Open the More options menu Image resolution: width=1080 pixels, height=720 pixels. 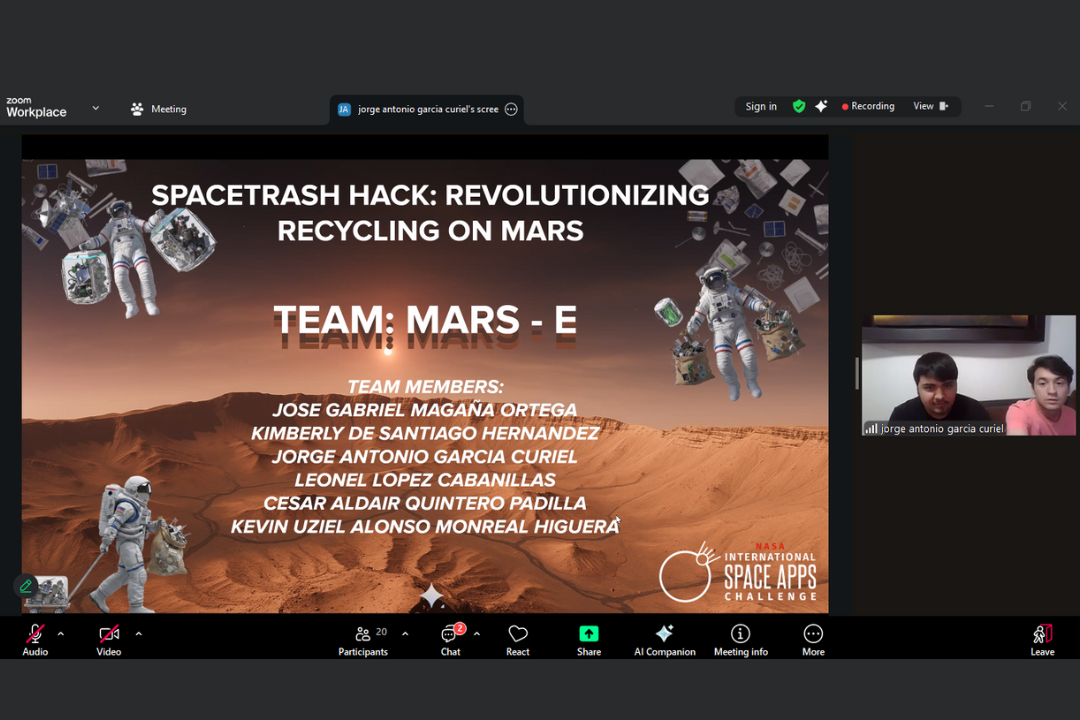[x=813, y=639]
